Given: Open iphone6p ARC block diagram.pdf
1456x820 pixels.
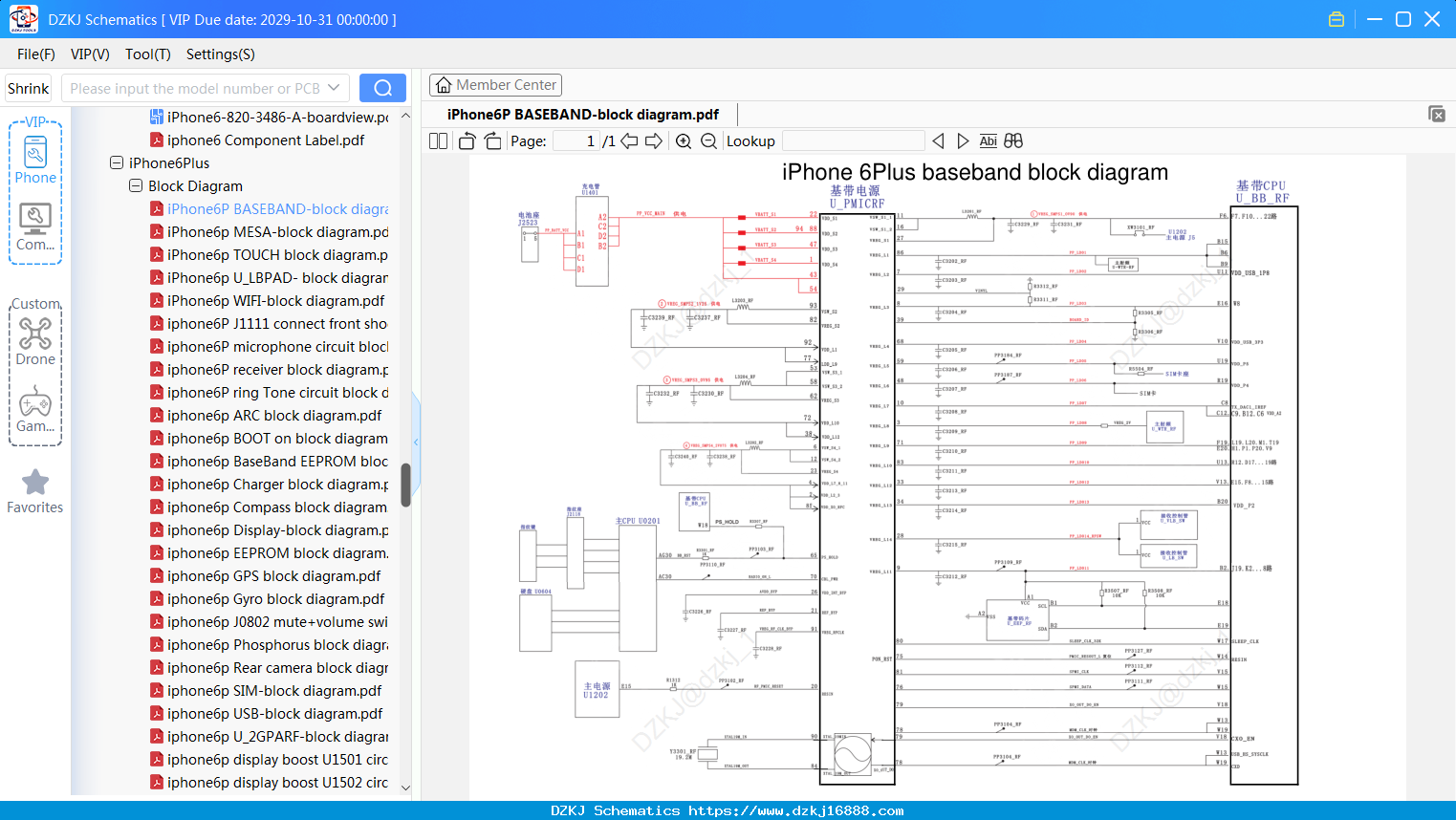Looking at the screenshot, I should 274,415.
